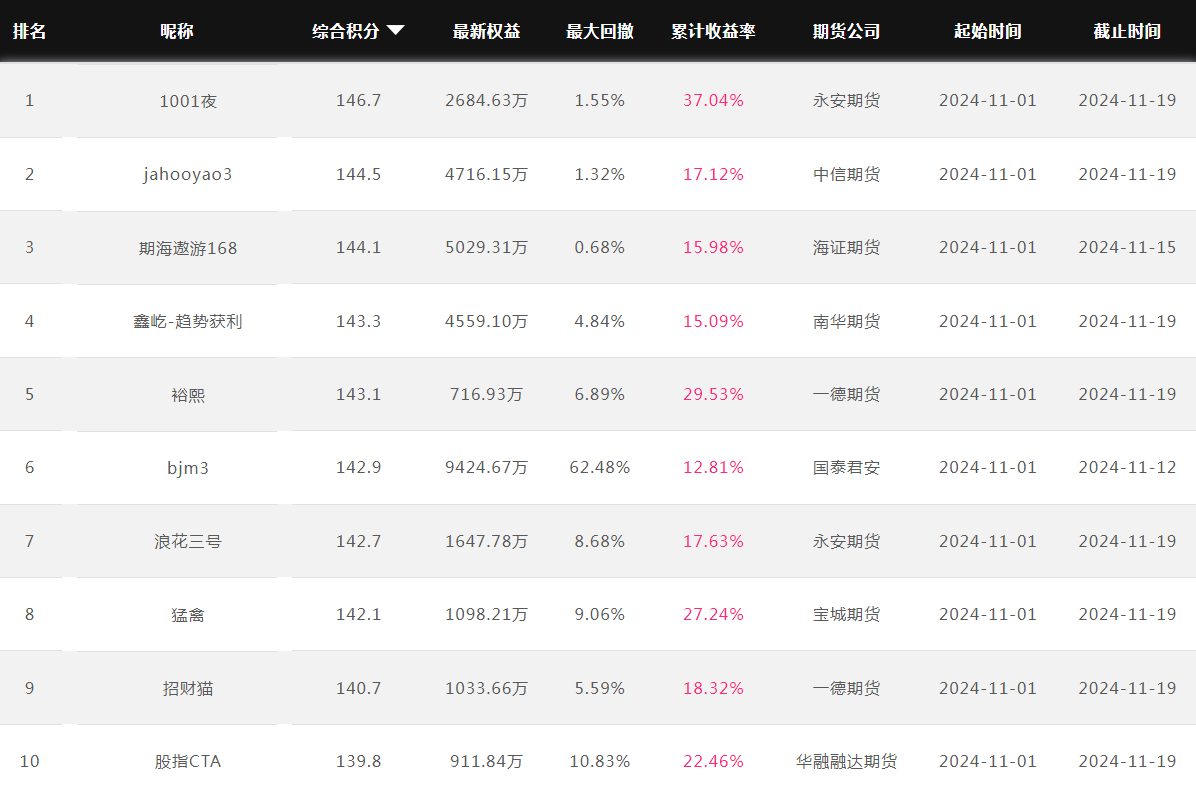The width and height of the screenshot is (1196, 793).
Task: Select the 12.81% cumulative return value
Action: pos(713,467)
